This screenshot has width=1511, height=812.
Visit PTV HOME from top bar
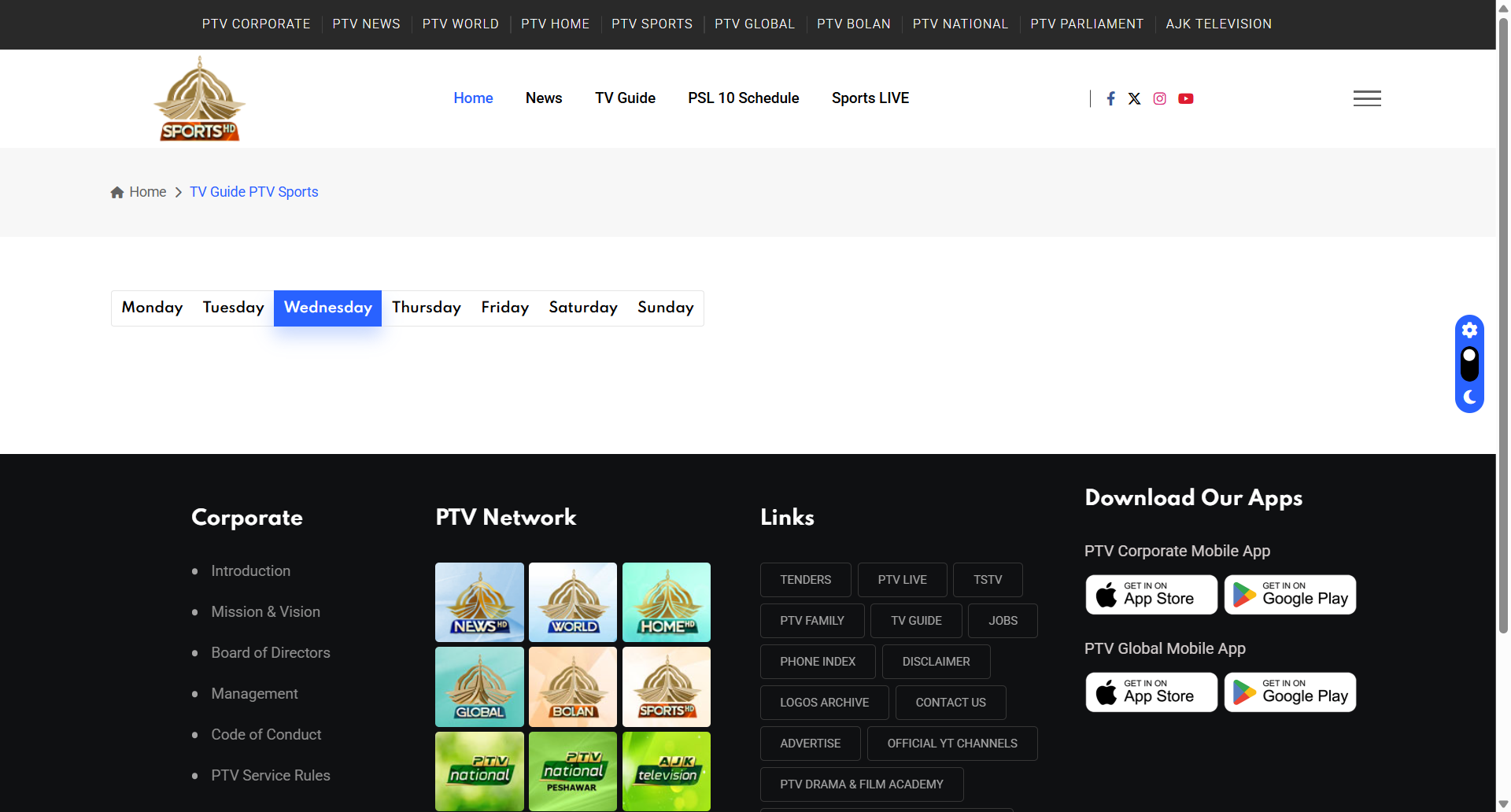pyautogui.click(x=555, y=24)
